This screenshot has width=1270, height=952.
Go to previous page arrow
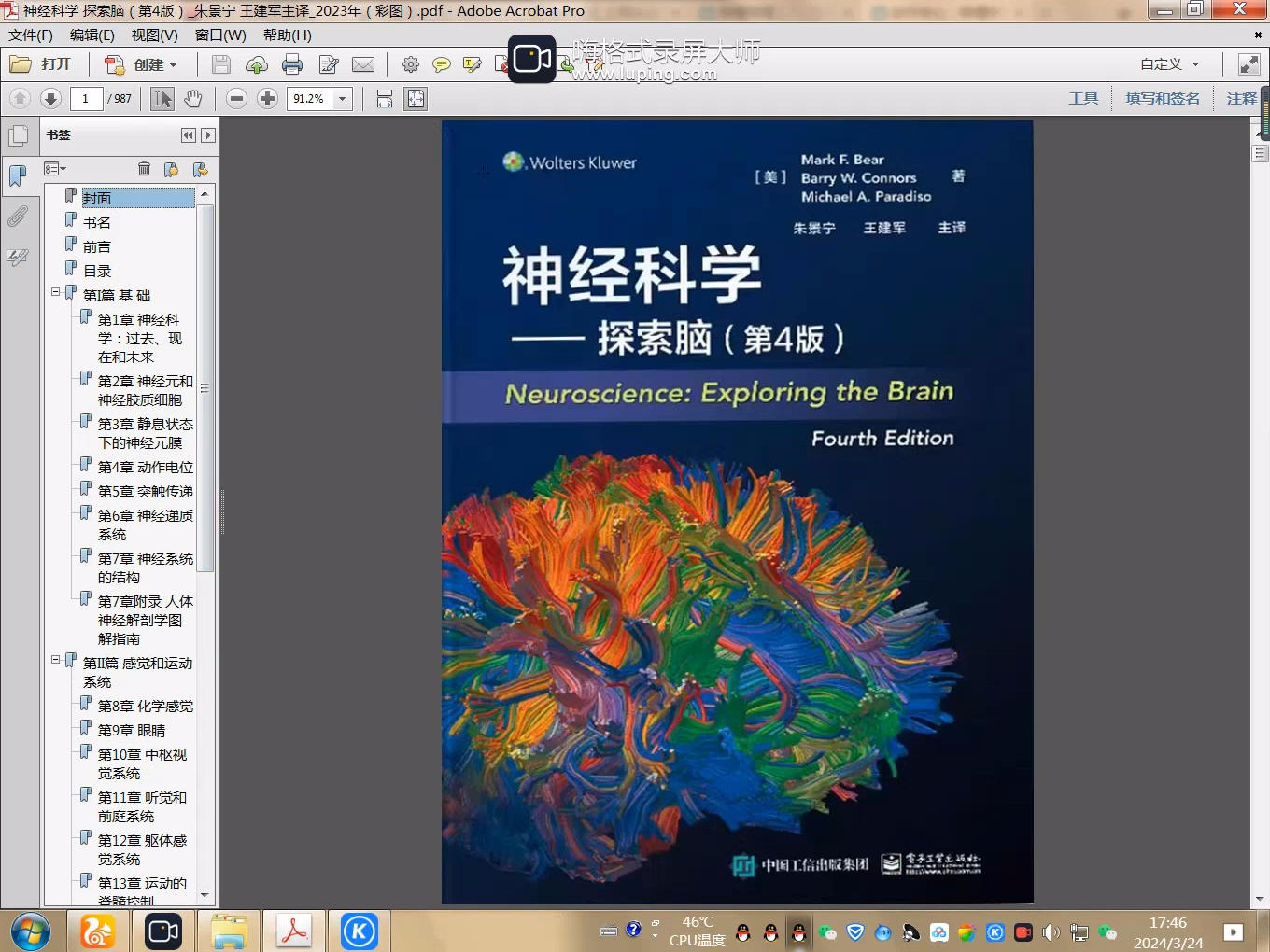coord(21,99)
